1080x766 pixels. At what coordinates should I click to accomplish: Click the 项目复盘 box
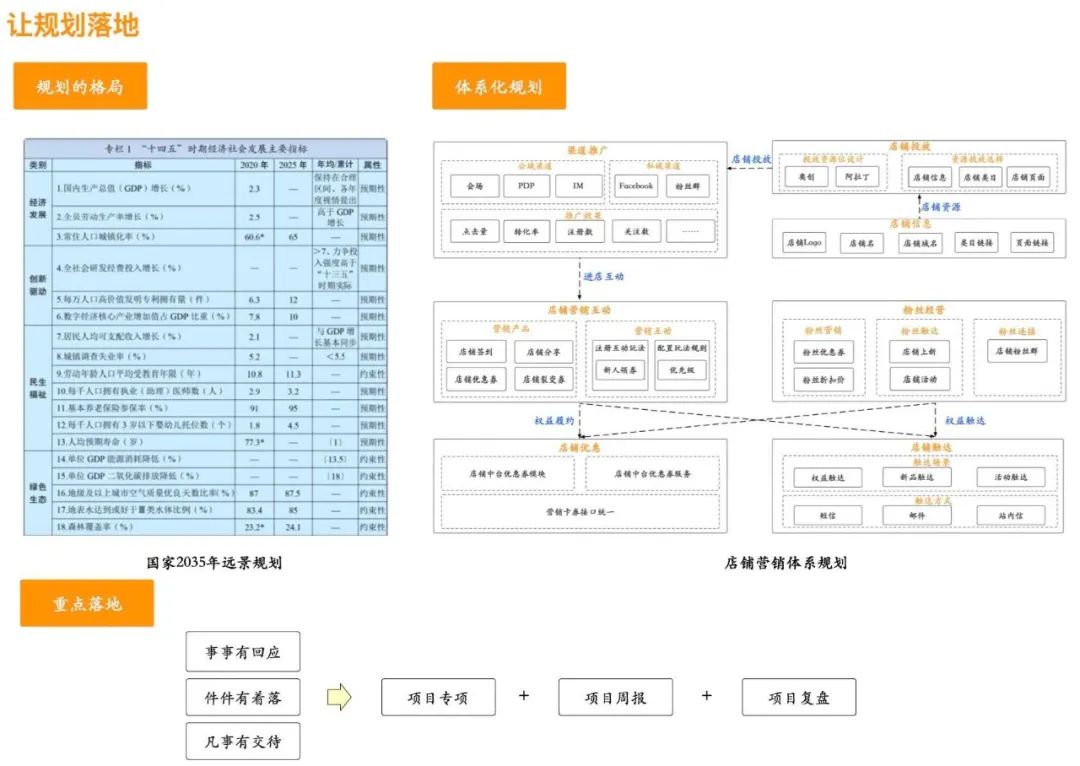[799, 697]
